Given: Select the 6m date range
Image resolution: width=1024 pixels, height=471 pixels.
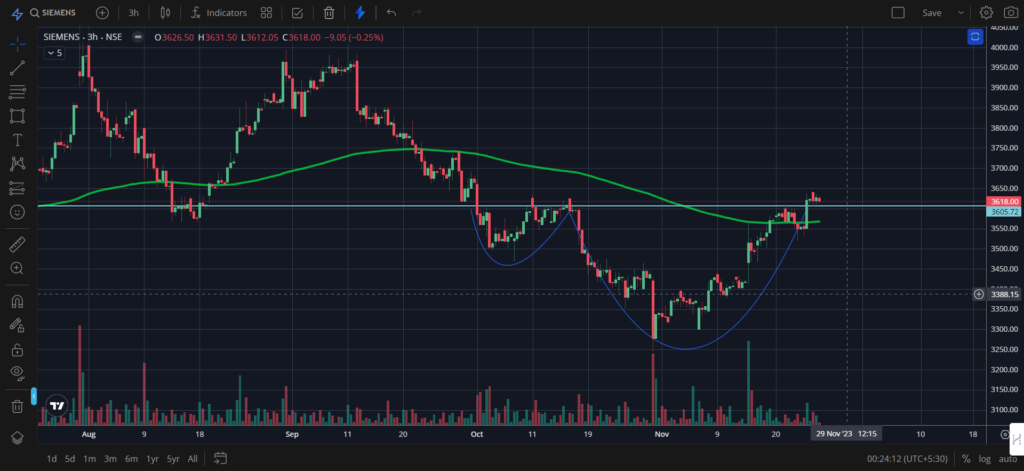Looking at the screenshot, I should coord(131,459).
